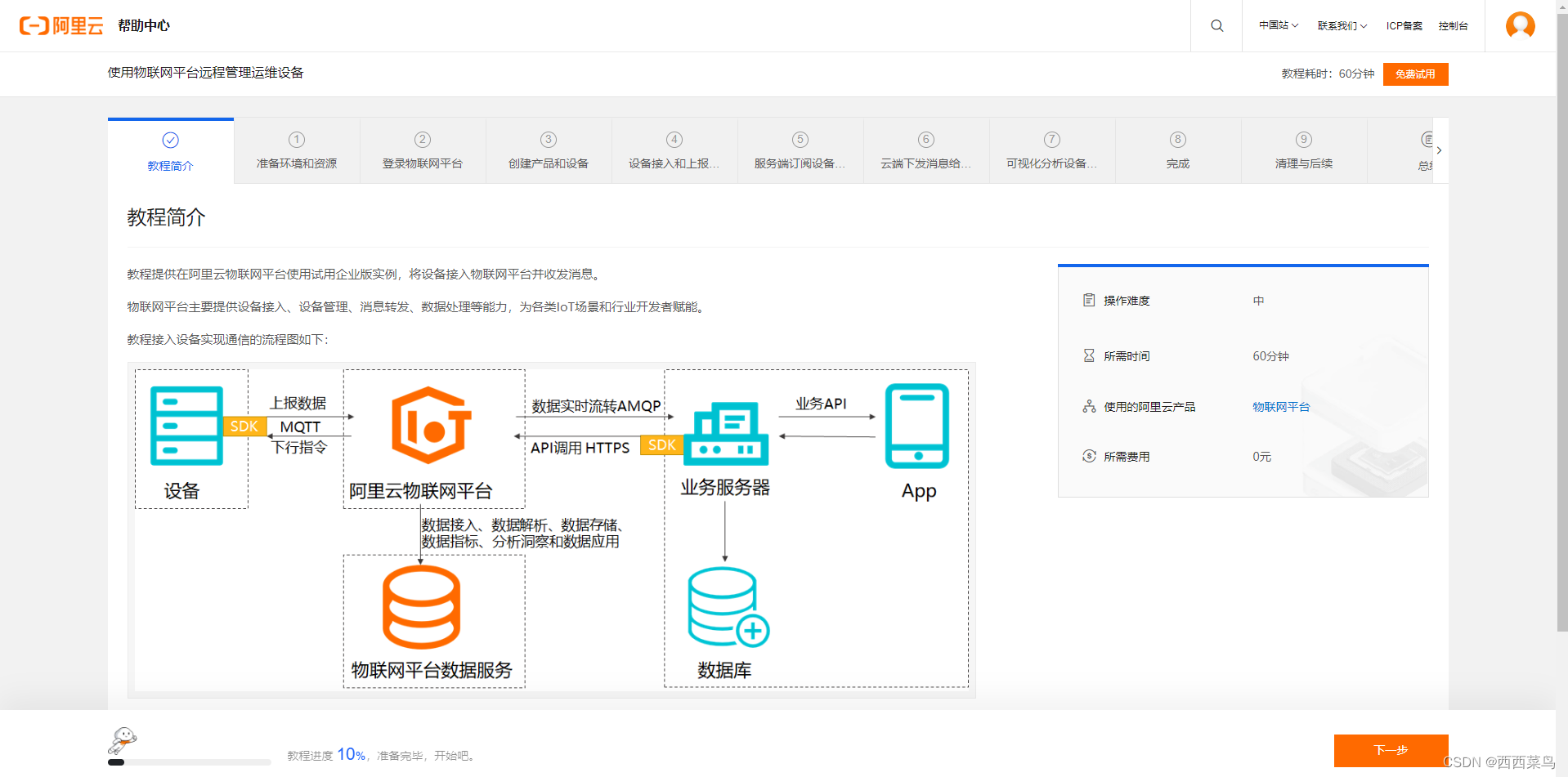This screenshot has width=1568, height=777.
Task: Go to the 创建产品和设备 tab
Action: [x=549, y=151]
